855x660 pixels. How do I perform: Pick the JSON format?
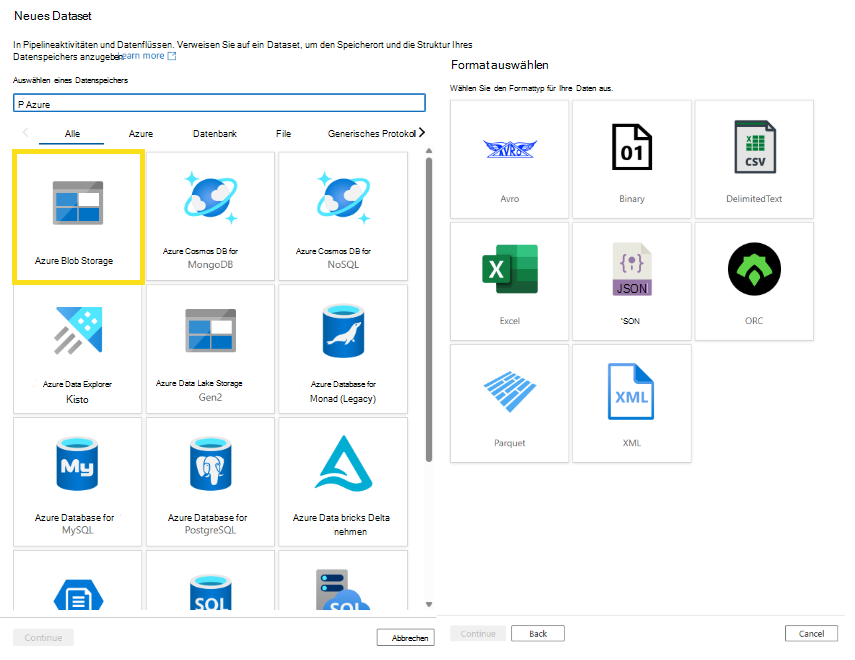(x=631, y=280)
